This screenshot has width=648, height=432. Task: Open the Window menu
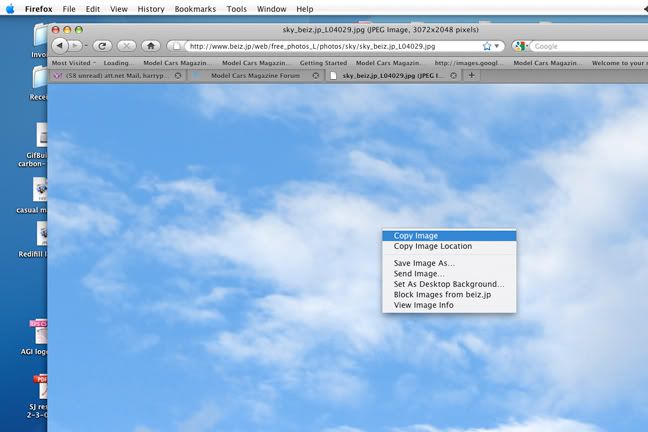[272, 9]
